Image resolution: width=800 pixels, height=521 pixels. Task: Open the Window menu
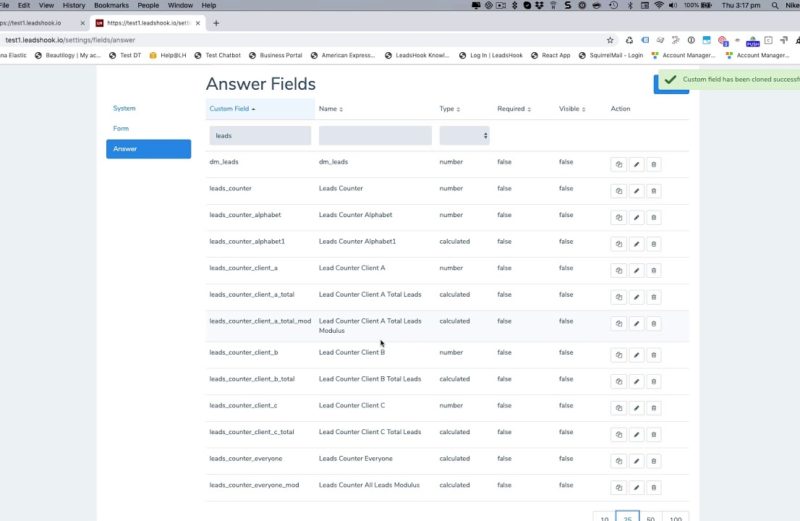[x=180, y=5]
